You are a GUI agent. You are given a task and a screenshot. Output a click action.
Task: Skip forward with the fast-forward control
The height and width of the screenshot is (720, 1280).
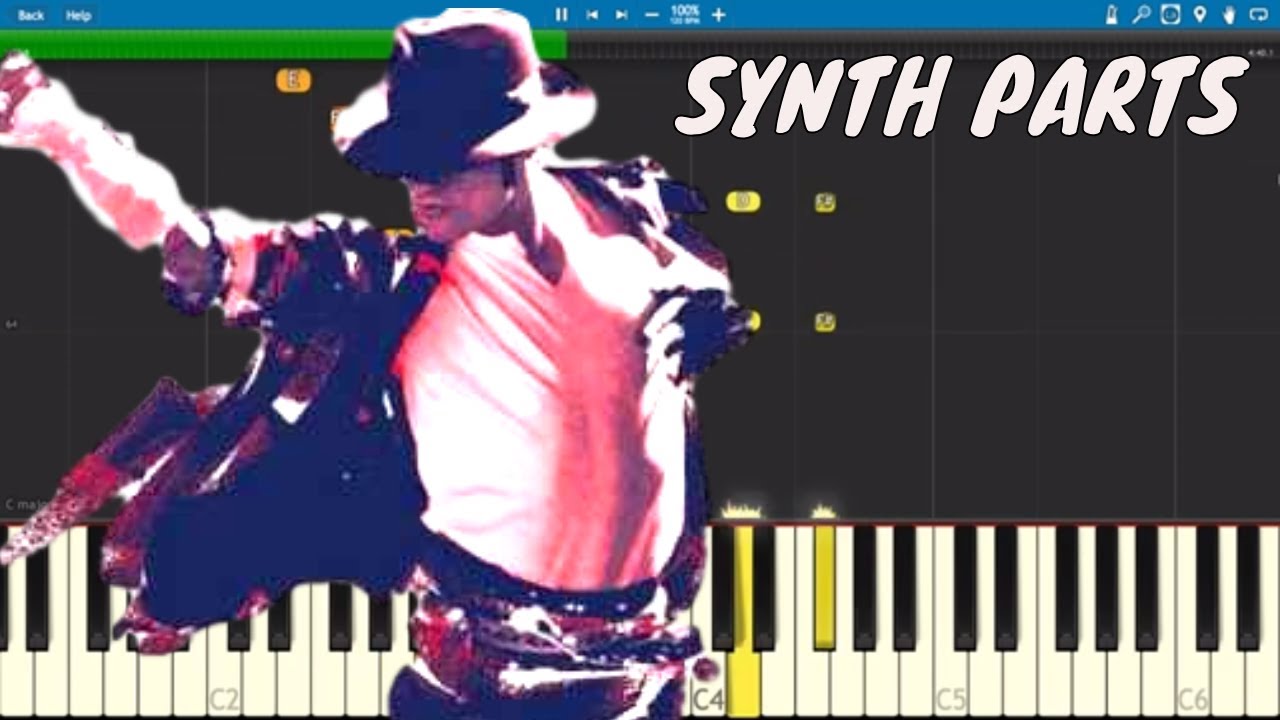tap(622, 14)
